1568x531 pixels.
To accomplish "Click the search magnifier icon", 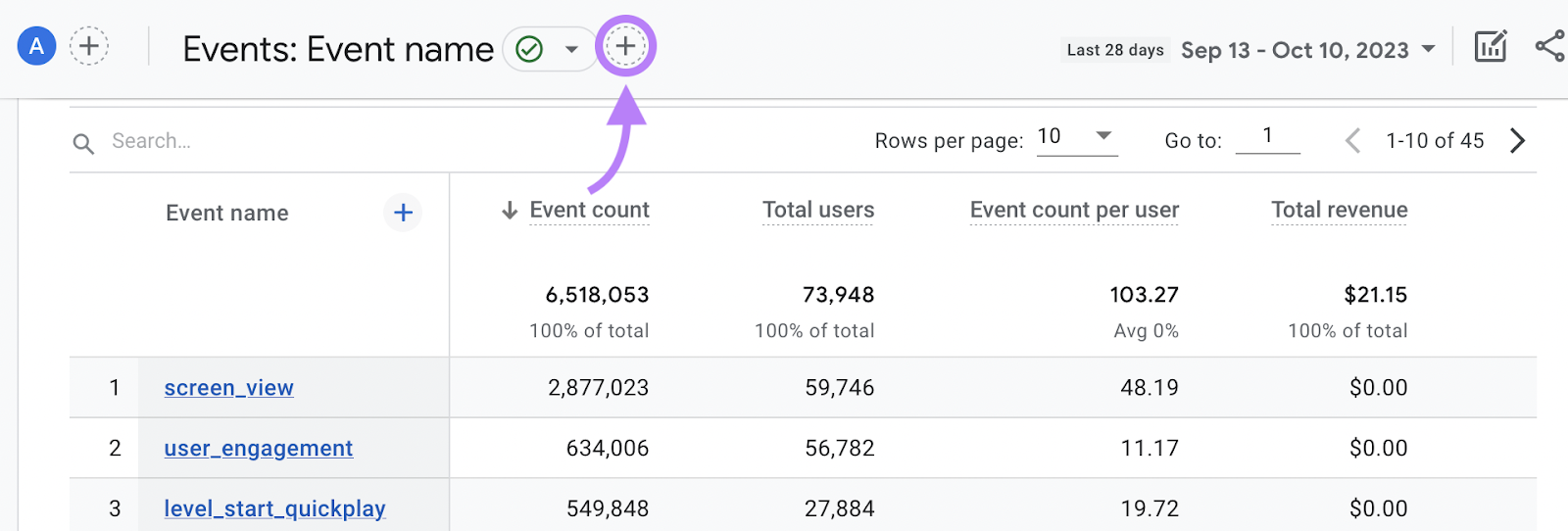I will (x=83, y=143).
